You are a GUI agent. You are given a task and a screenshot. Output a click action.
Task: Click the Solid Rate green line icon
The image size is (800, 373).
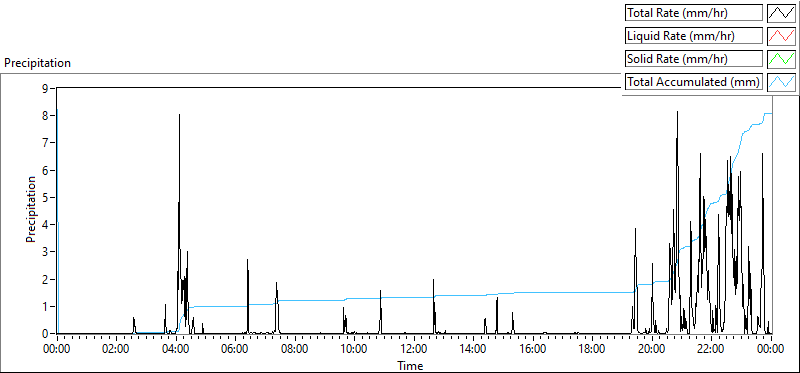pos(781,59)
